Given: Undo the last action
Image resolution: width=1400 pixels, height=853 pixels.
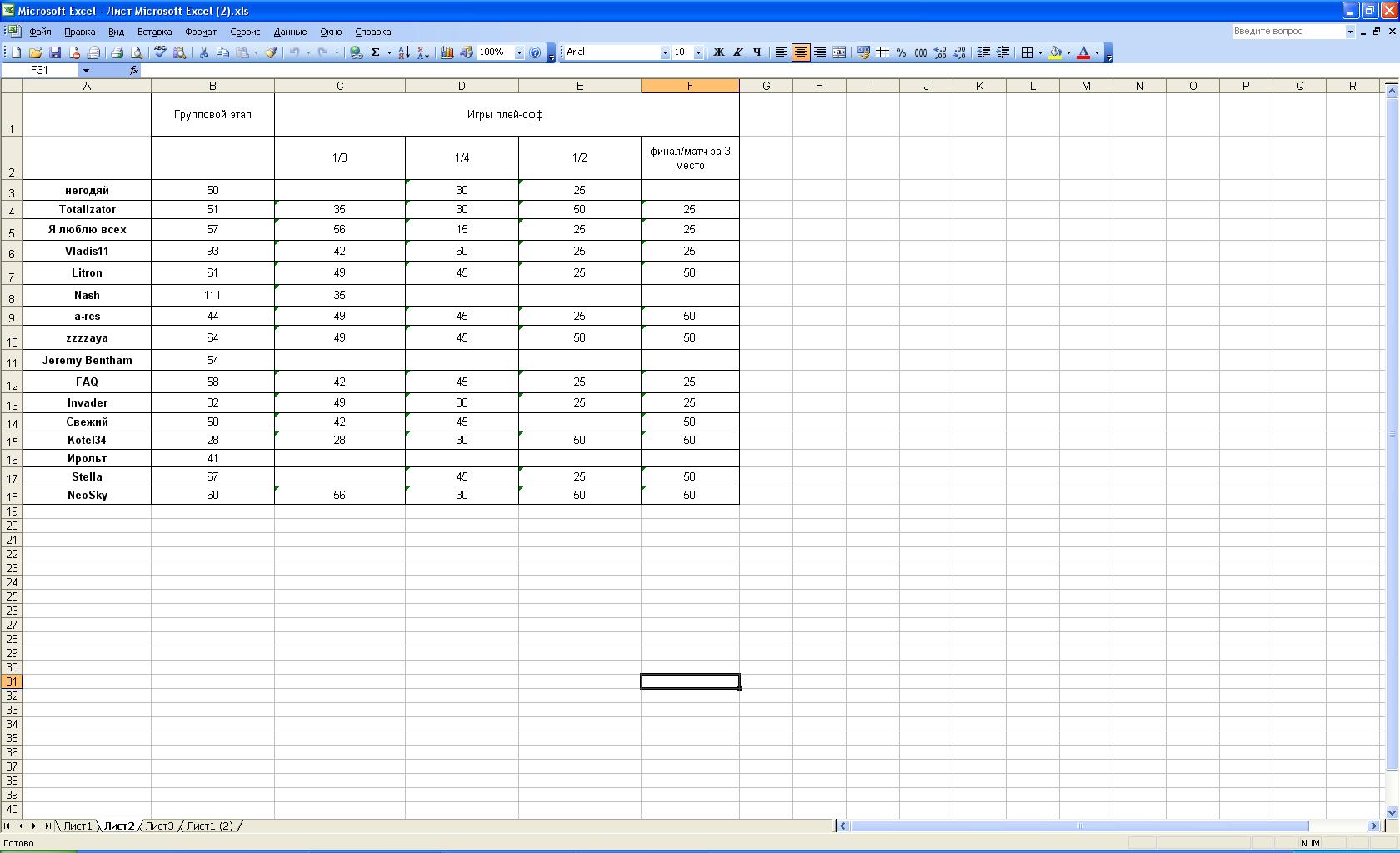Looking at the screenshot, I should pos(294,52).
